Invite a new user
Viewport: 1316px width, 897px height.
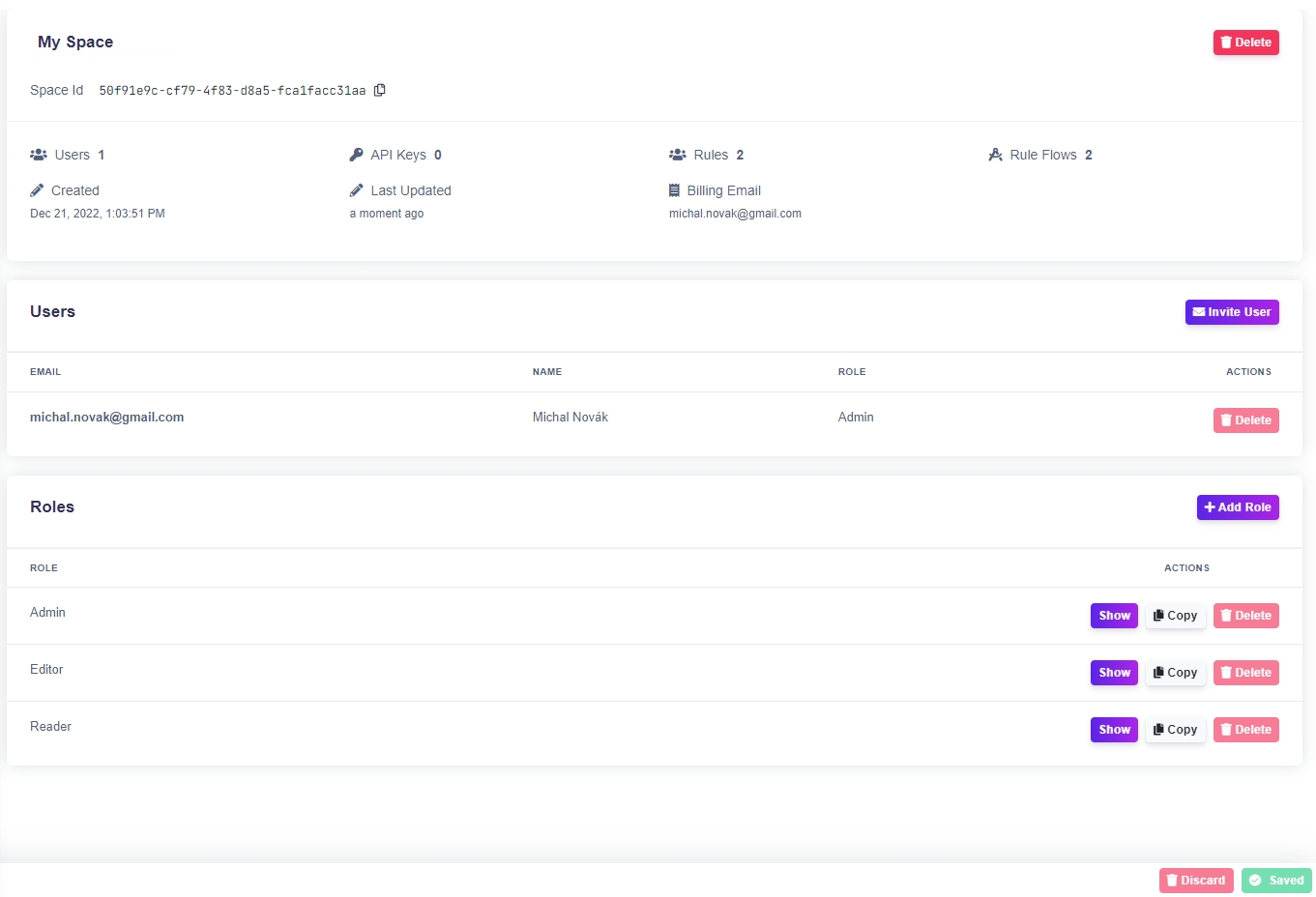(x=1231, y=312)
